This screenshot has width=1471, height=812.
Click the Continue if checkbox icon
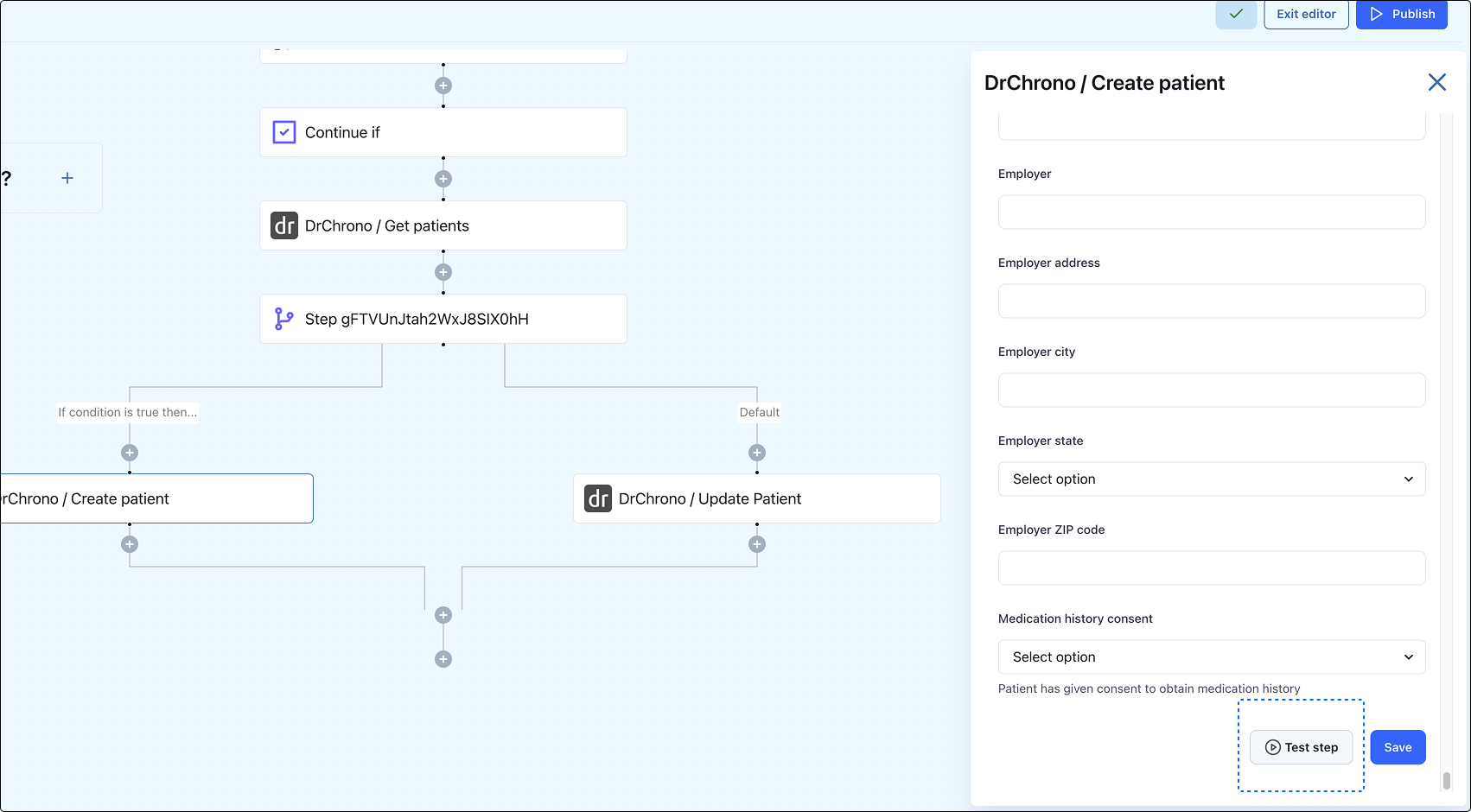coord(284,132)
